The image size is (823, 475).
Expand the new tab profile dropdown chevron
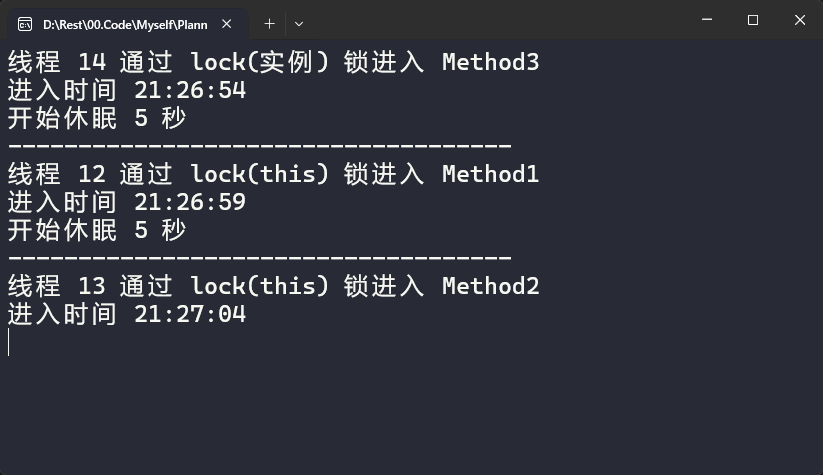(299, 24)
